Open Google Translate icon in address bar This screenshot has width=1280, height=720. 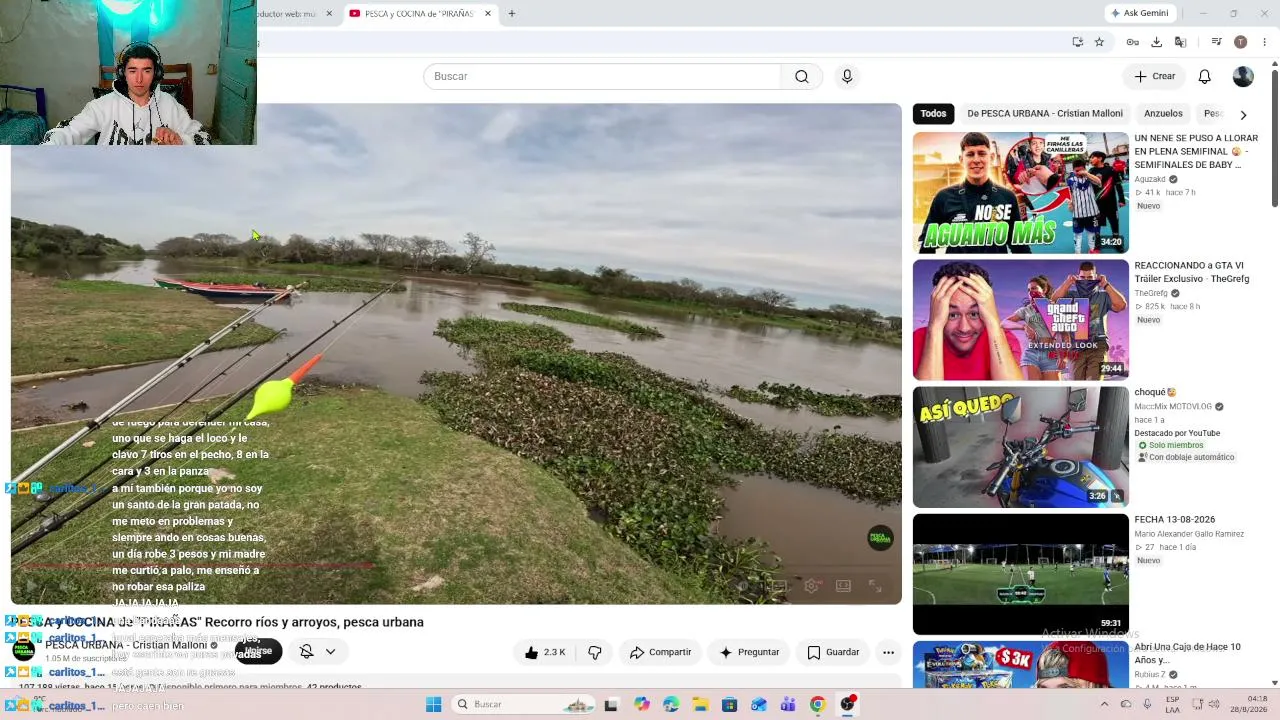tap(1181, 42)
